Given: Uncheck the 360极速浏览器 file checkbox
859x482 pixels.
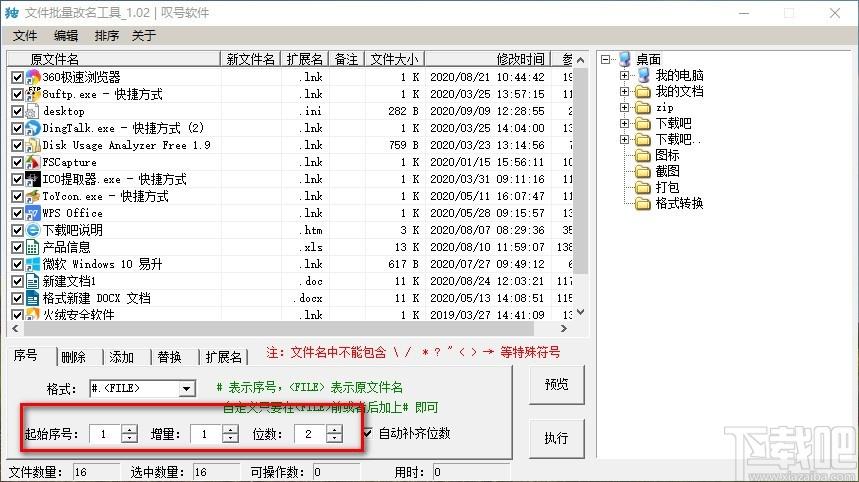Looking at the screenshot, I should tap(17, 77).
